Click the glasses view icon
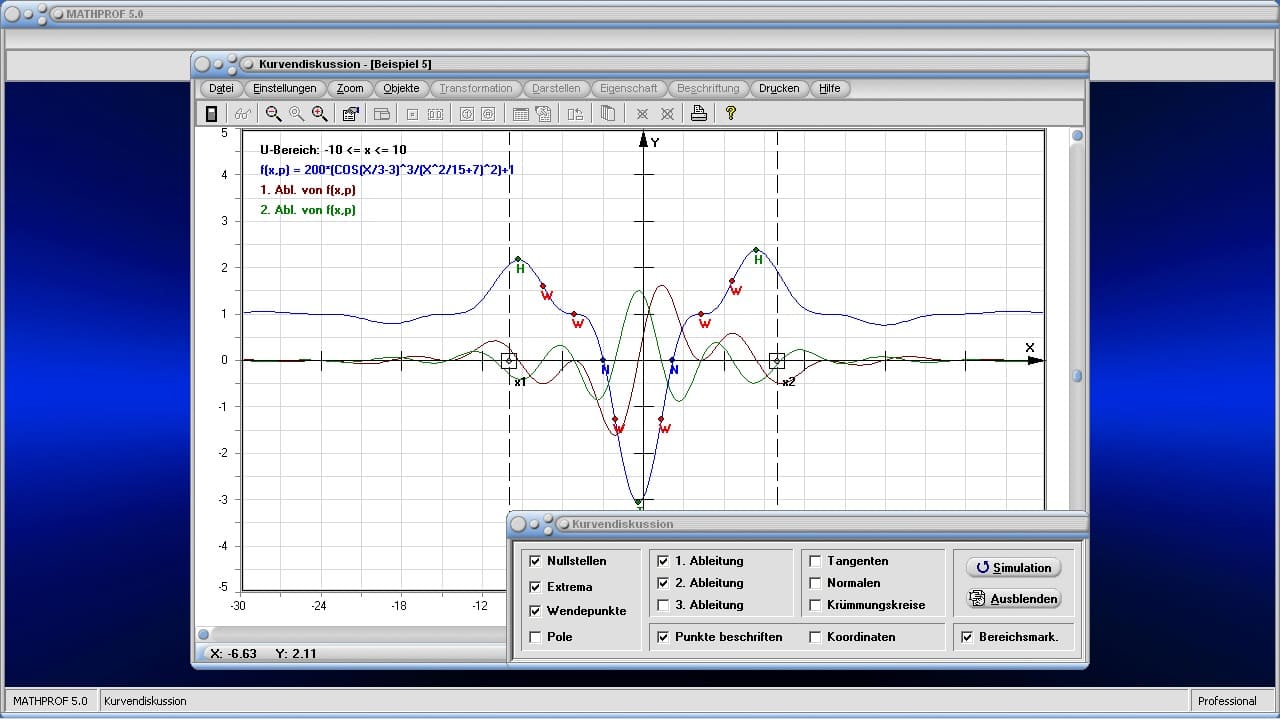1280x720 pixels. (243, 114)
